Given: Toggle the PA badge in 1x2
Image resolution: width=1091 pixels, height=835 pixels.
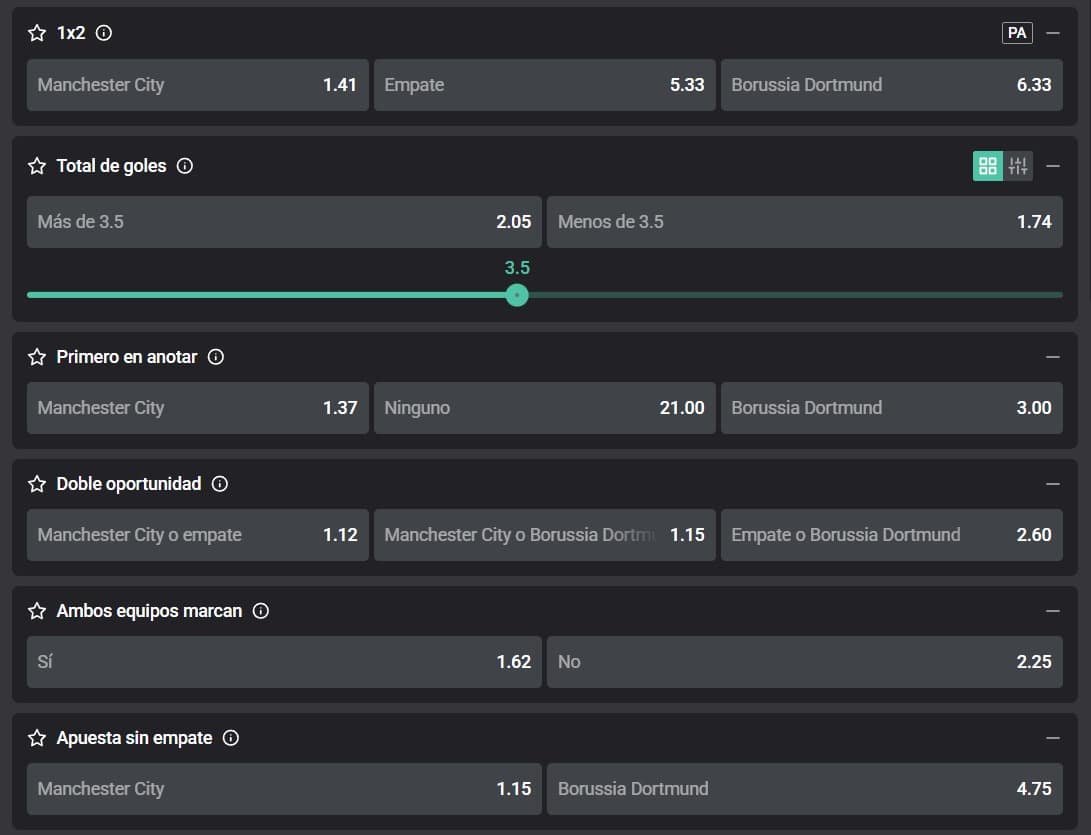Looking at the screenshot, I should tap(1017, 33).
